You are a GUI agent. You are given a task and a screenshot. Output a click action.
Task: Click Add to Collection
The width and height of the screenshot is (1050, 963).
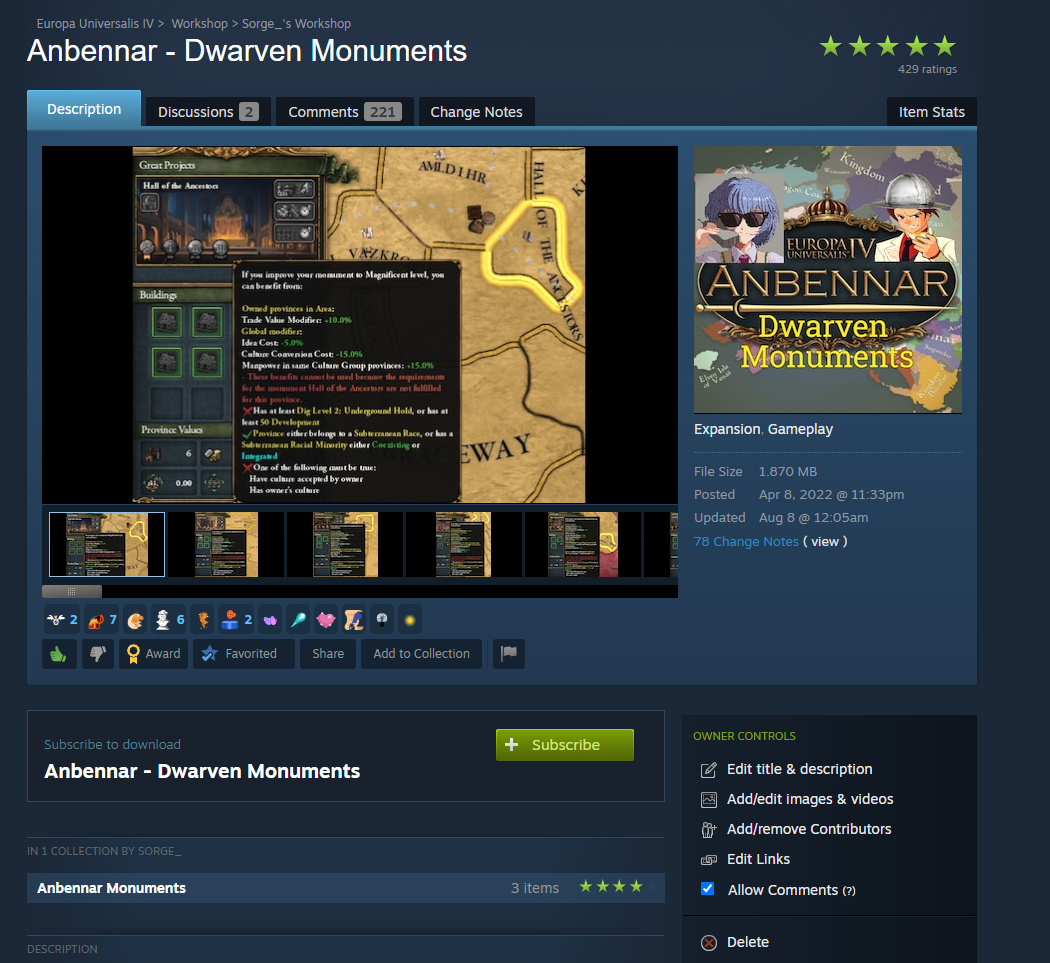(x=421, y=654)
